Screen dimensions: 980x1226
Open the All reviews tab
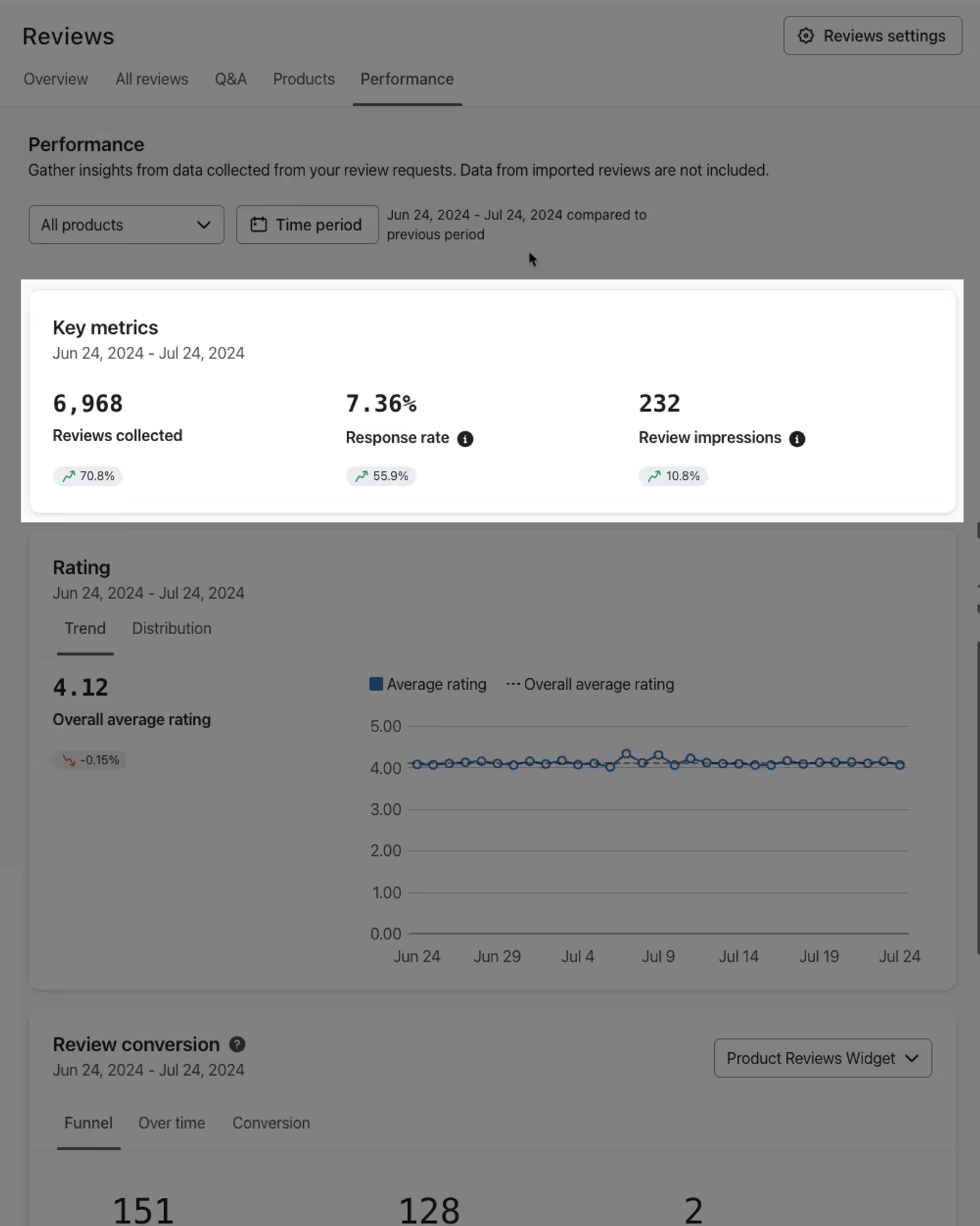coord(152,79)
